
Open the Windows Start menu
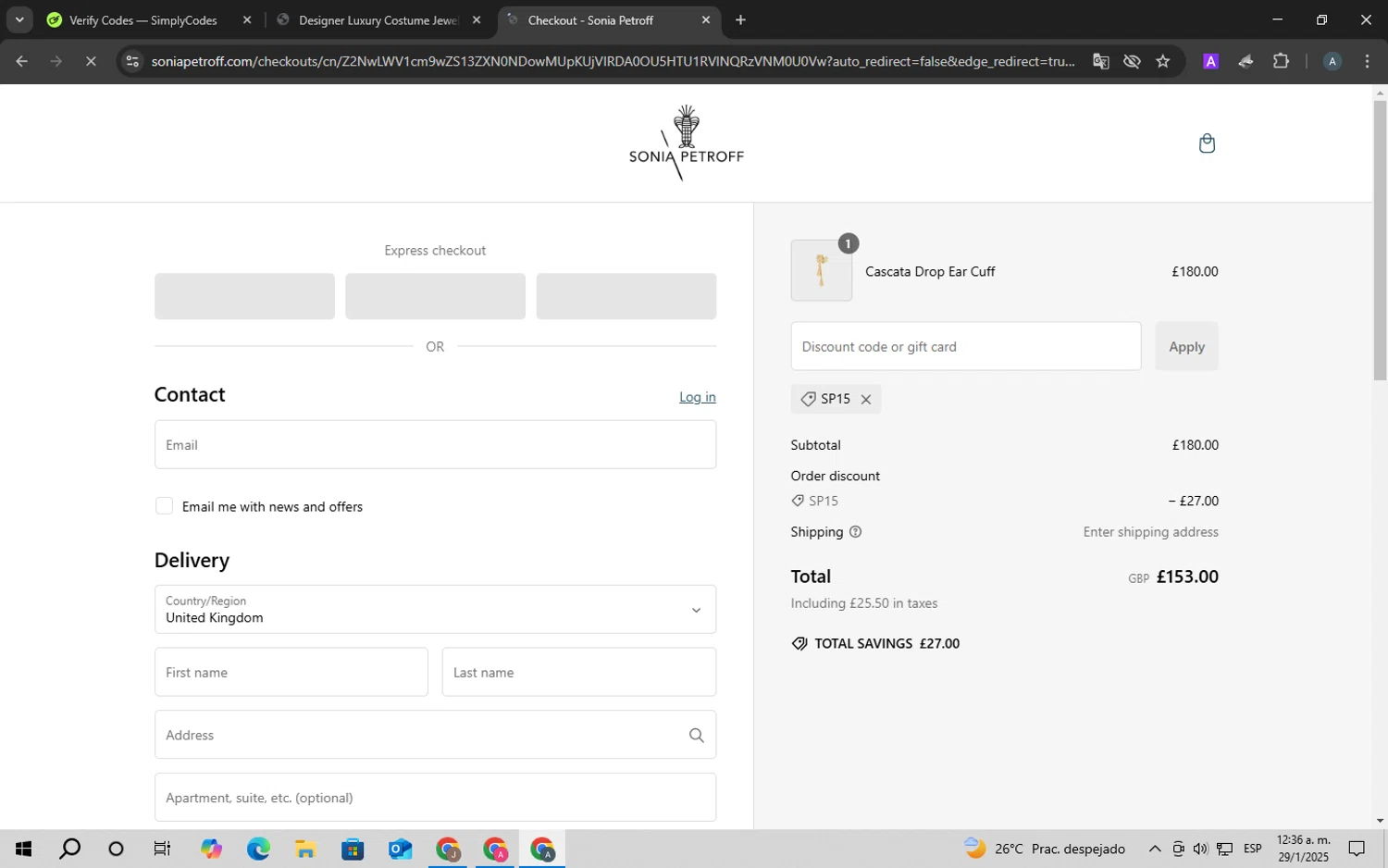click(23, 849)
